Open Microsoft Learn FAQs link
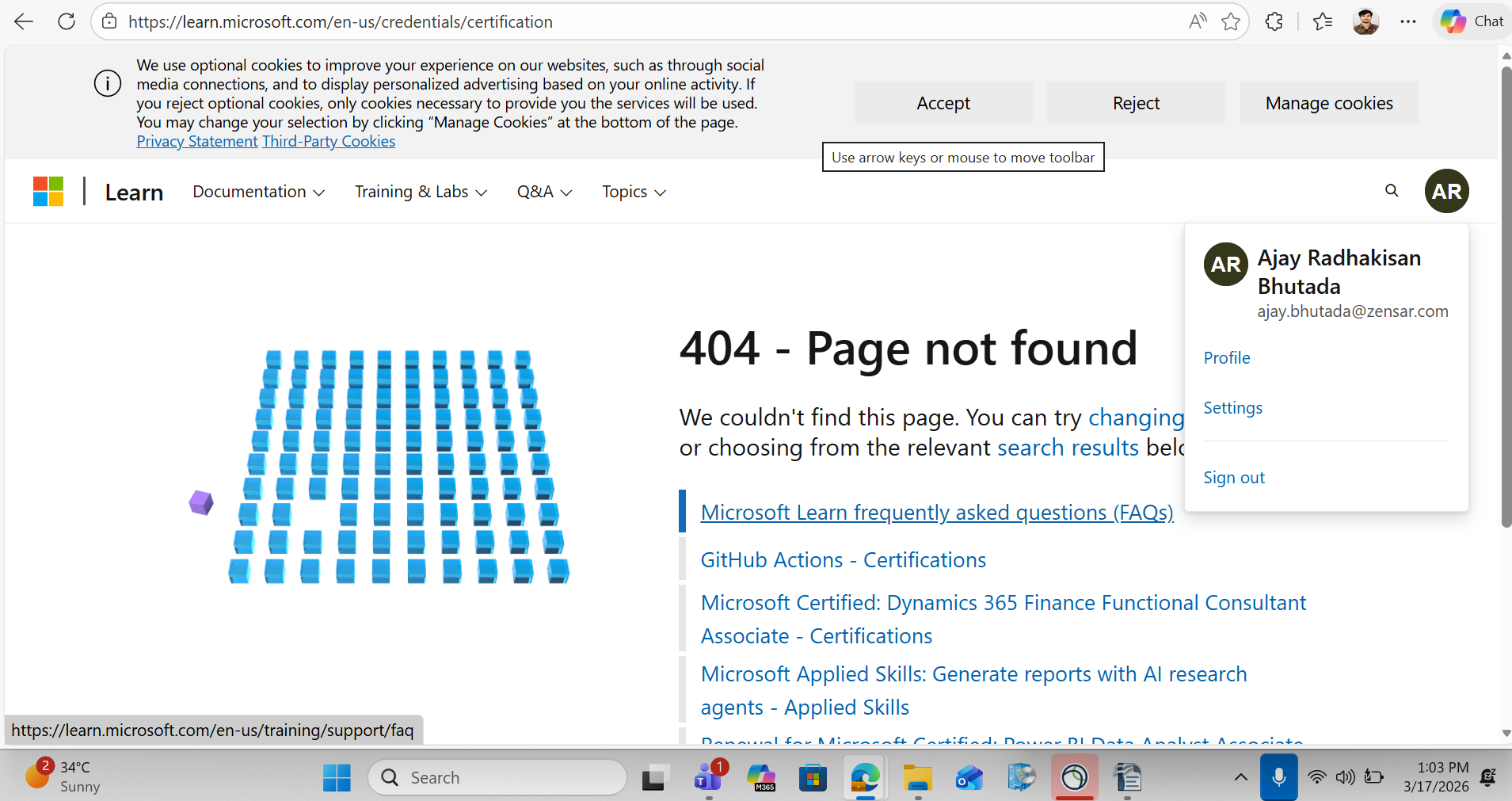 point(937,513)
